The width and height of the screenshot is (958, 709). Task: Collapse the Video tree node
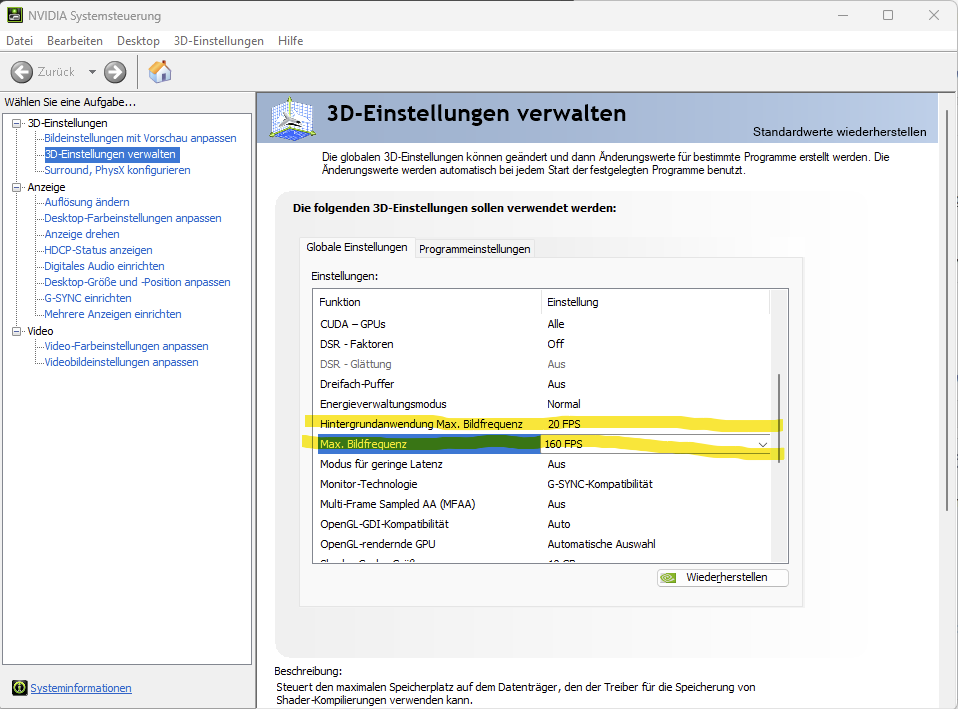[x=16, y=331]
